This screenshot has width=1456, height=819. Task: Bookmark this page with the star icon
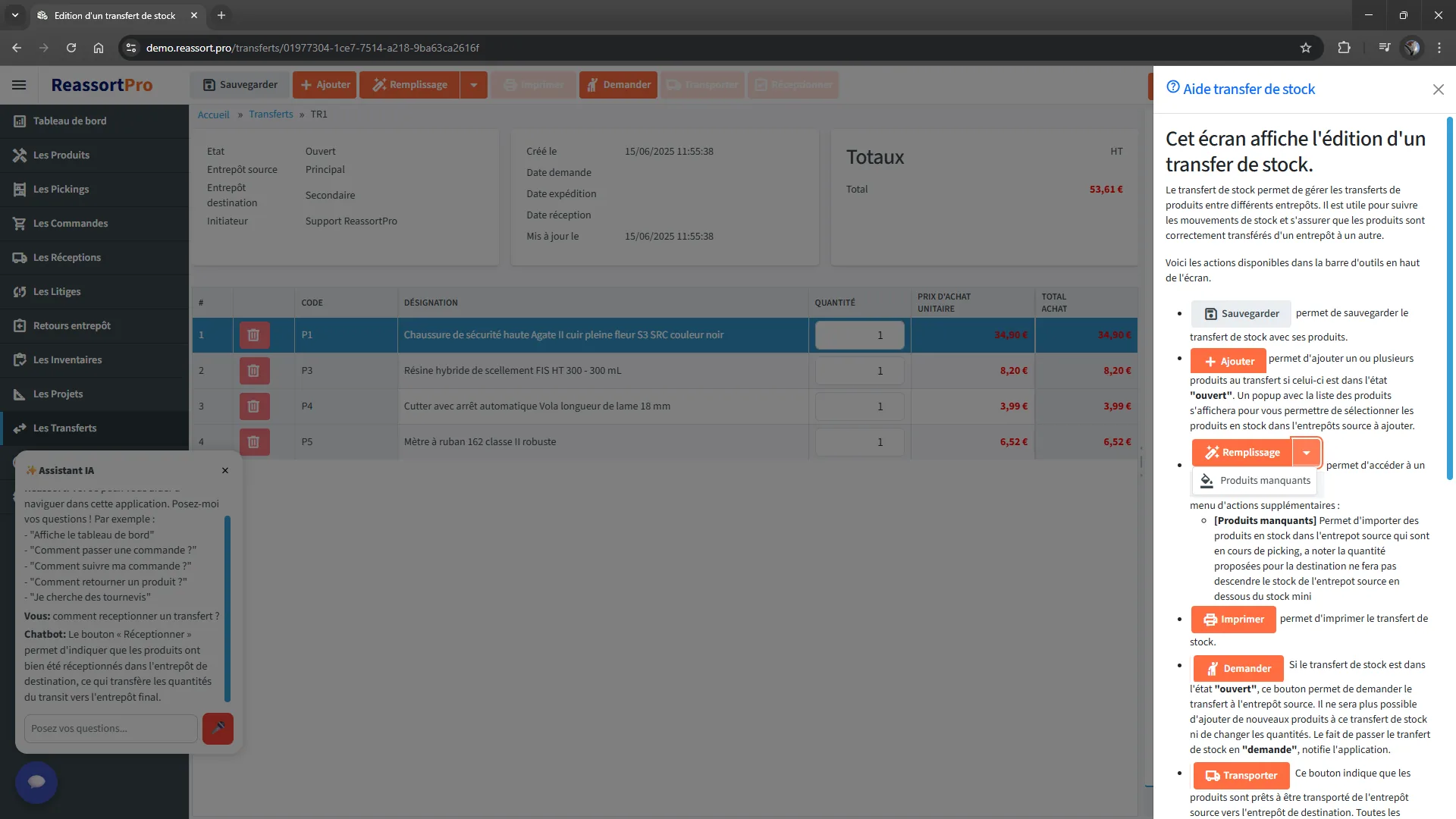coord(1305,48)
